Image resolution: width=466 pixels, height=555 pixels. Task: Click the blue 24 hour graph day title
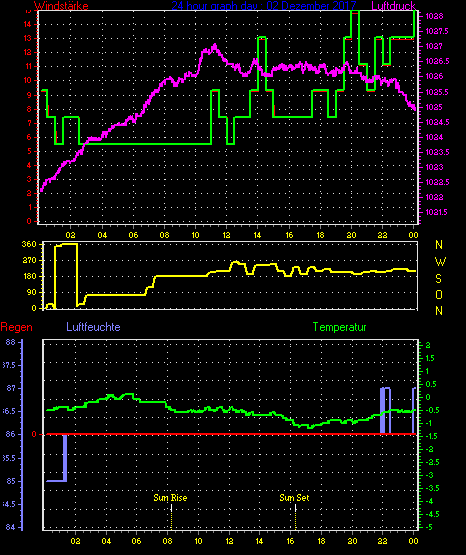264,6
